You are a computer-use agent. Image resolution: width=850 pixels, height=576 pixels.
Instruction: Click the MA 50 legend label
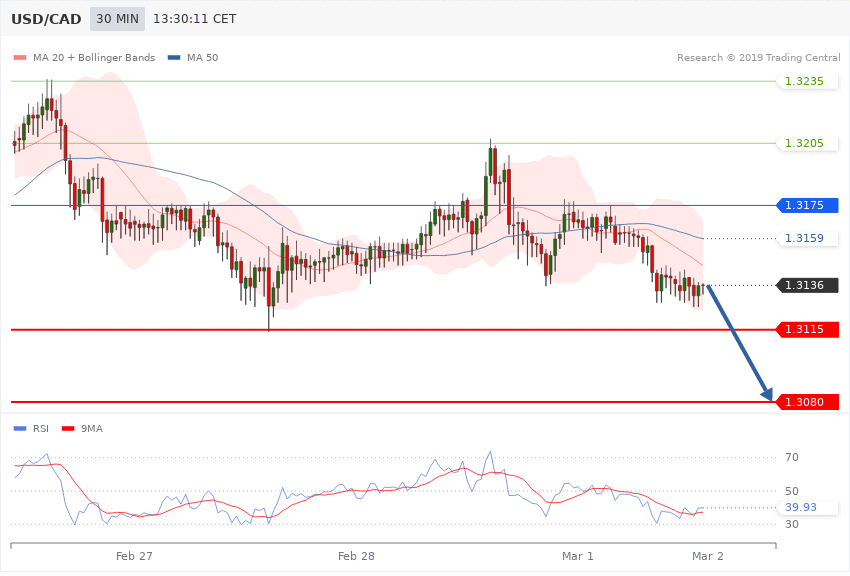pyautogui.click(x=202, y=57)
